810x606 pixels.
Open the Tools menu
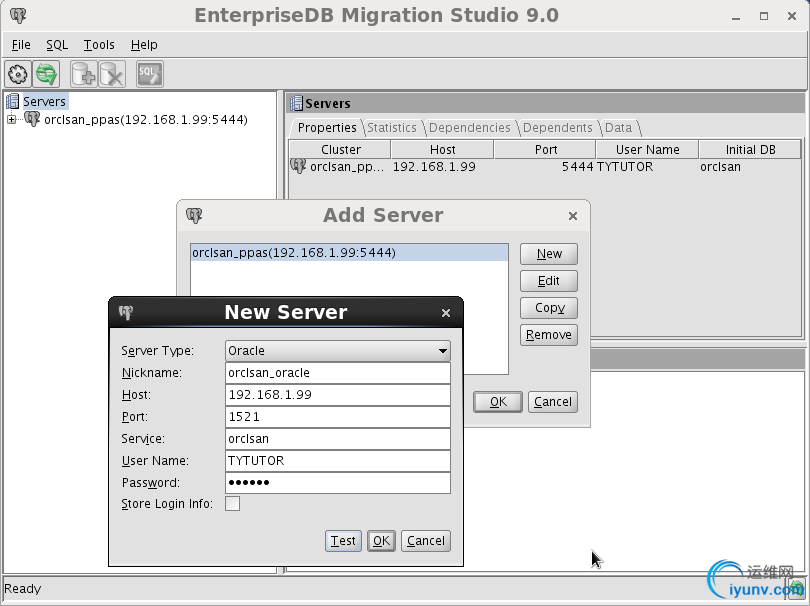(x=99, y=45)
